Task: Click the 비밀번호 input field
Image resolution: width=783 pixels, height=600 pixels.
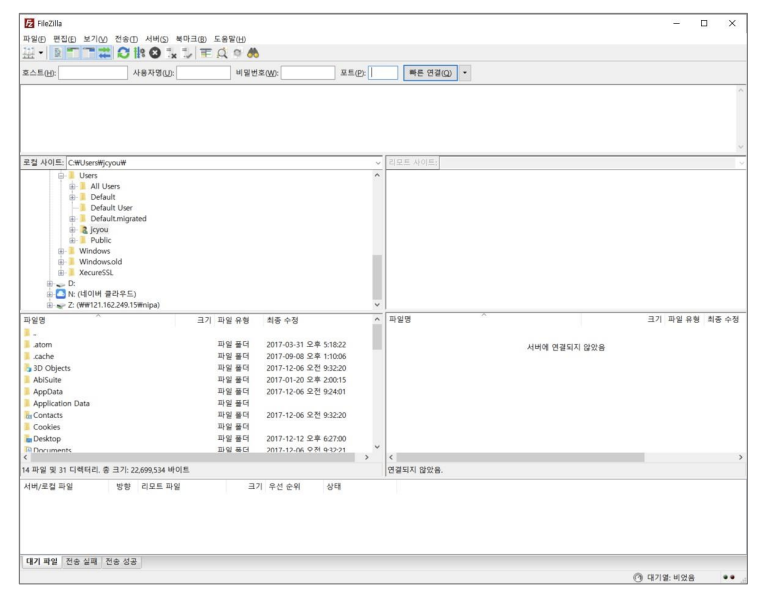Action: [x=308, y=73]
